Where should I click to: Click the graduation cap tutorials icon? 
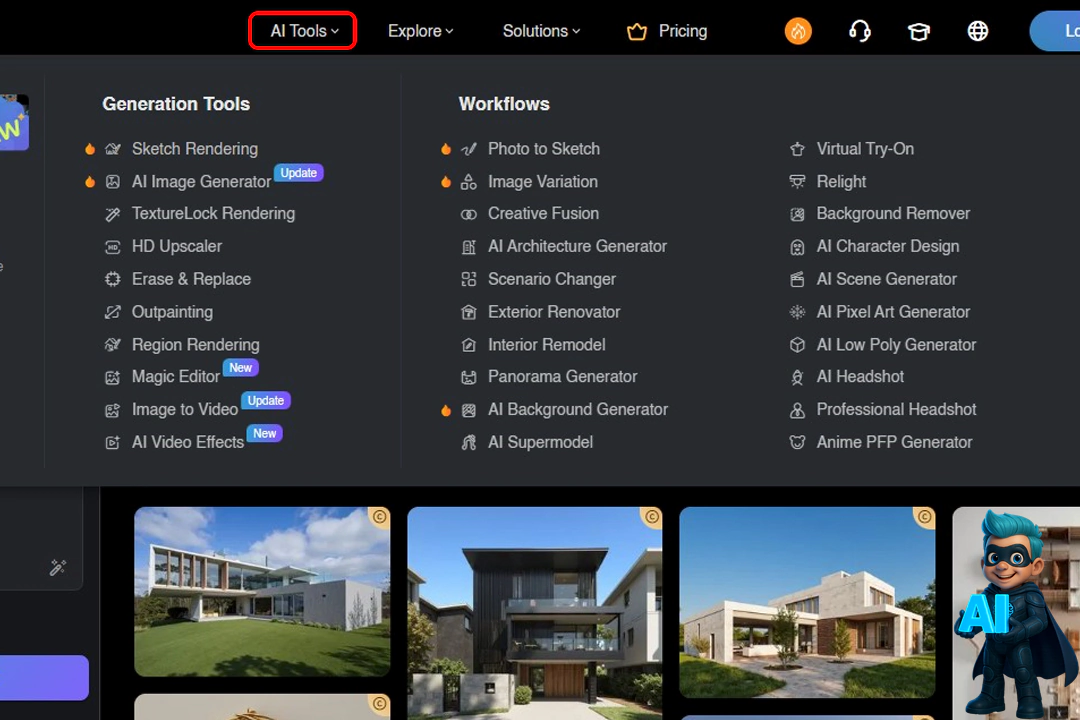click(918, 31)
